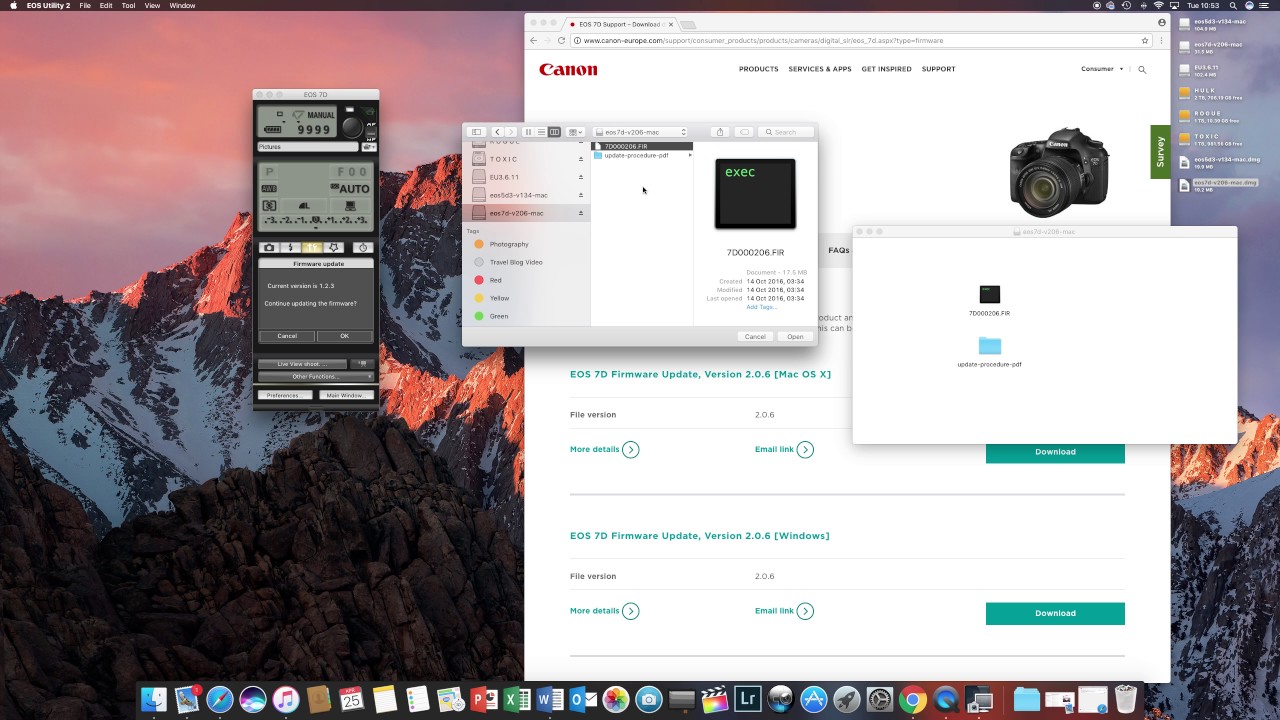The height and width of the screenshot is (720, 1280).
Task: Click the destination folder icon beside Pictures field
Action: [369, 147]
